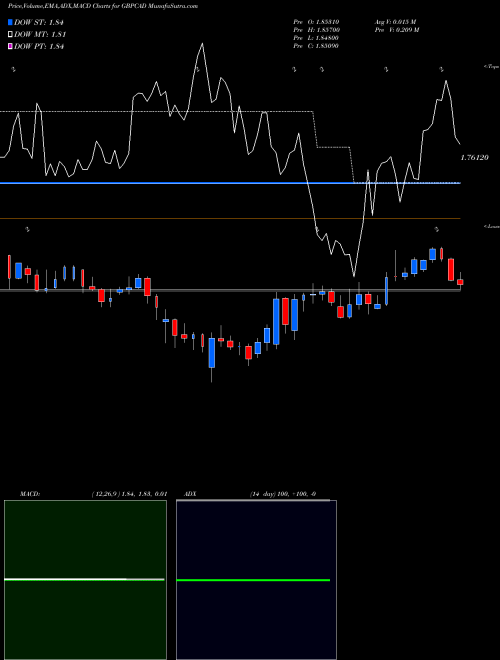The height and width of the screenshot is (660, 500).
Task: Click the 'Pre V: 0.209 M' value
Action: coord(396,29)
